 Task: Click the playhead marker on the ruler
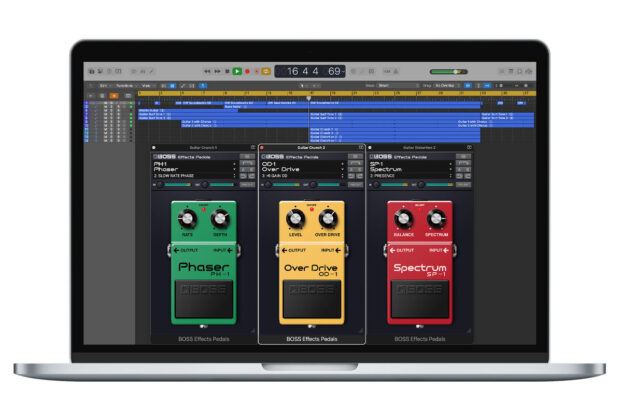coord(308,98)
